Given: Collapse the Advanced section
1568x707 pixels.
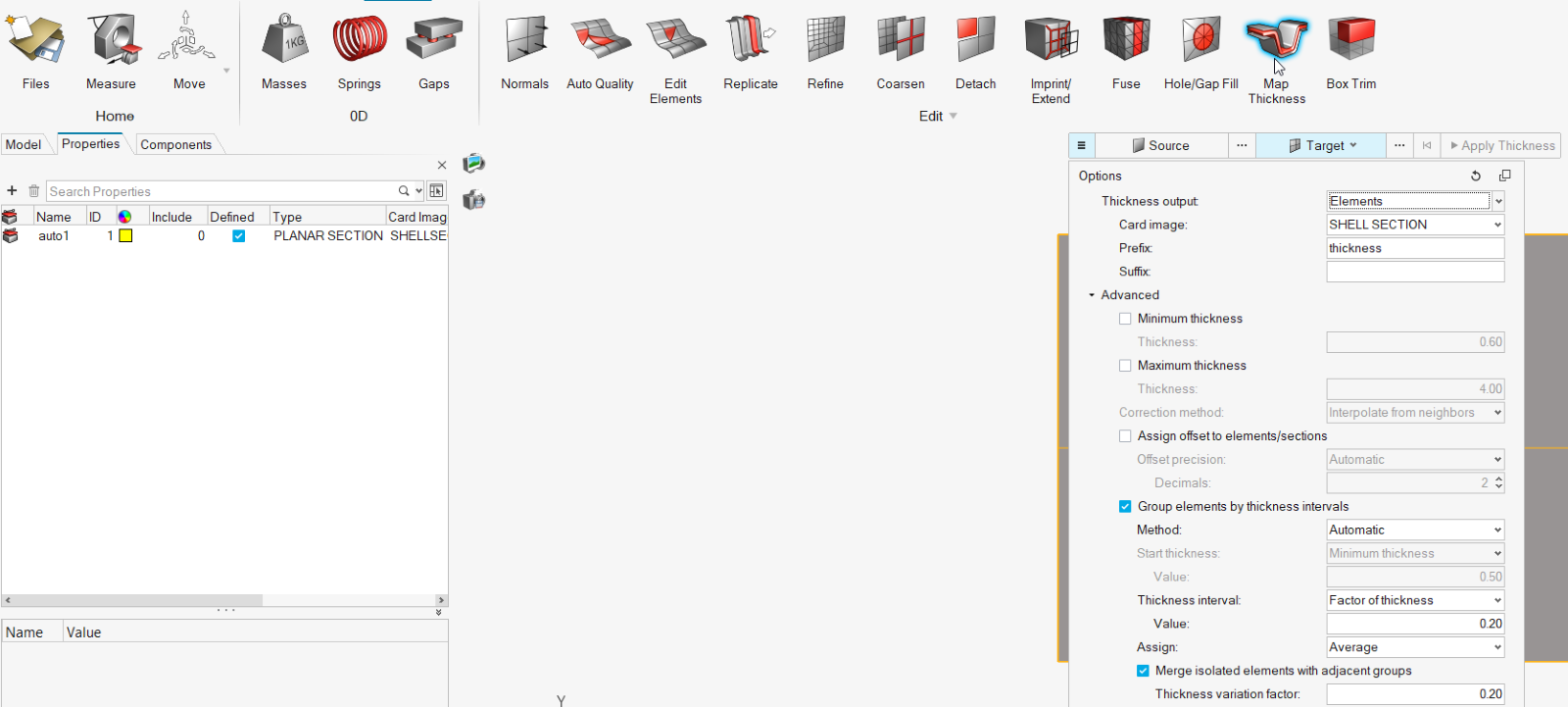Looking at the screenshot, I should point(1092,295).
